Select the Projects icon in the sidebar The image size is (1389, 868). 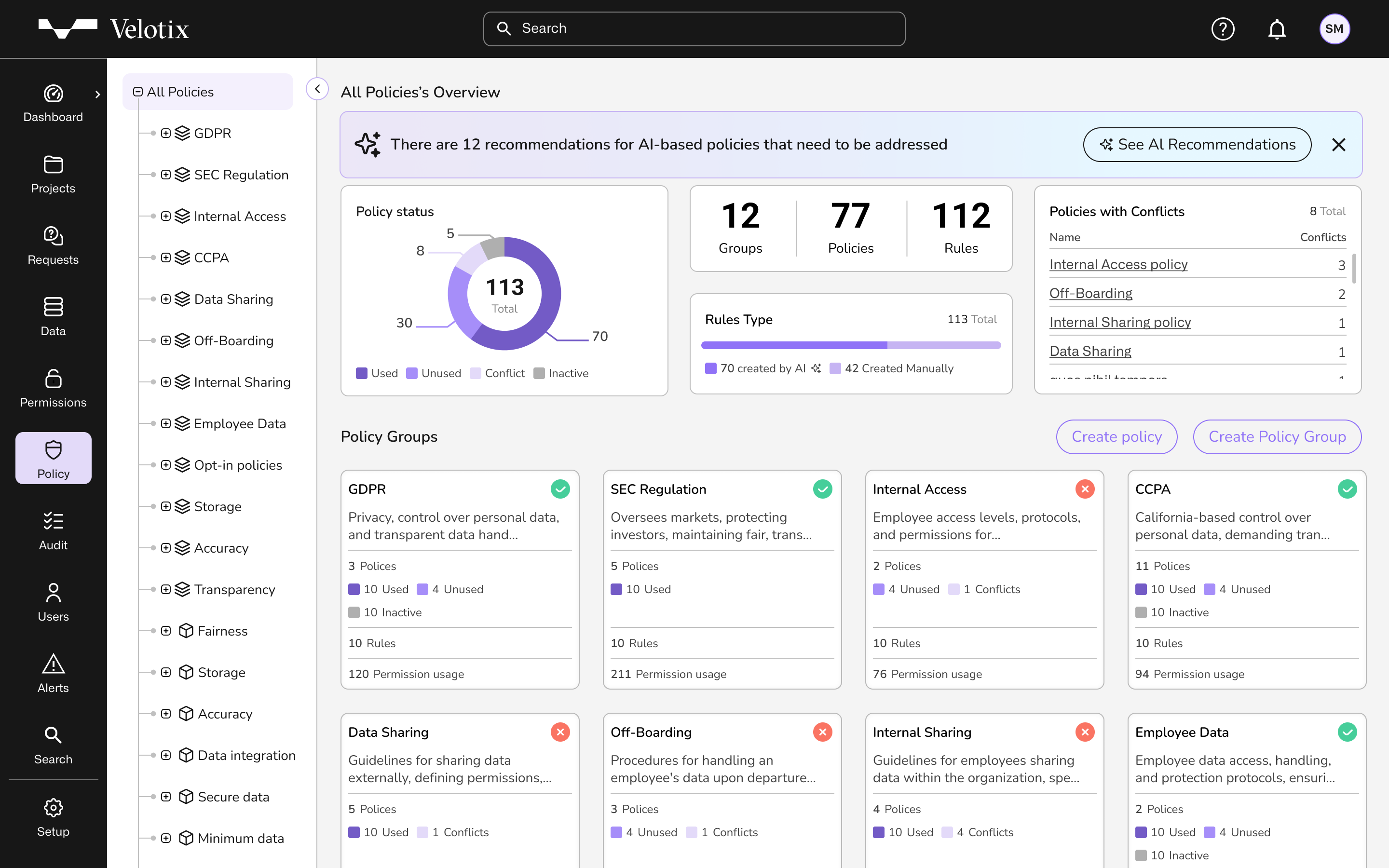pos(53,174)
